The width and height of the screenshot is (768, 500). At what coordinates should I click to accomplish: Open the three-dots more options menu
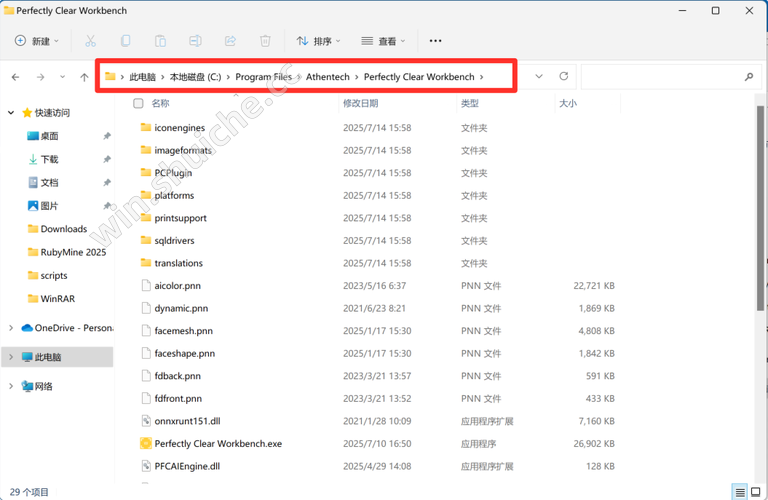coord(435,41)
